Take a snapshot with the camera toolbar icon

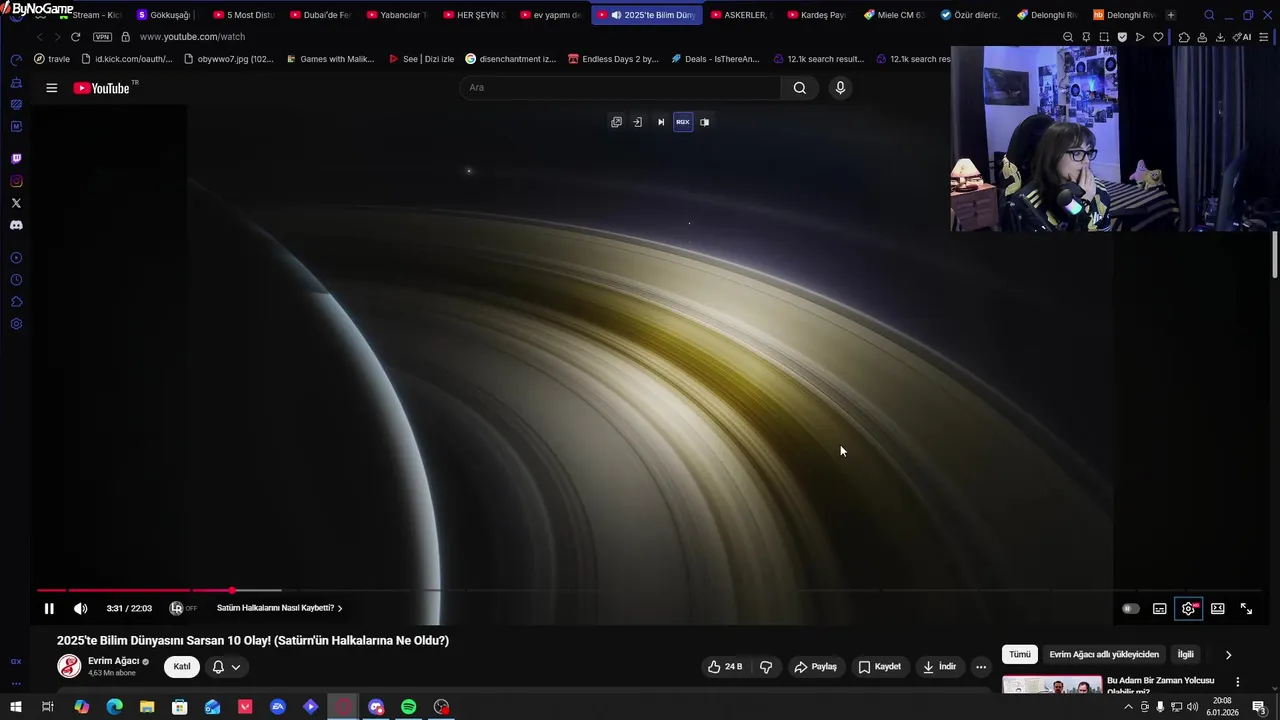pos(1104,37)
